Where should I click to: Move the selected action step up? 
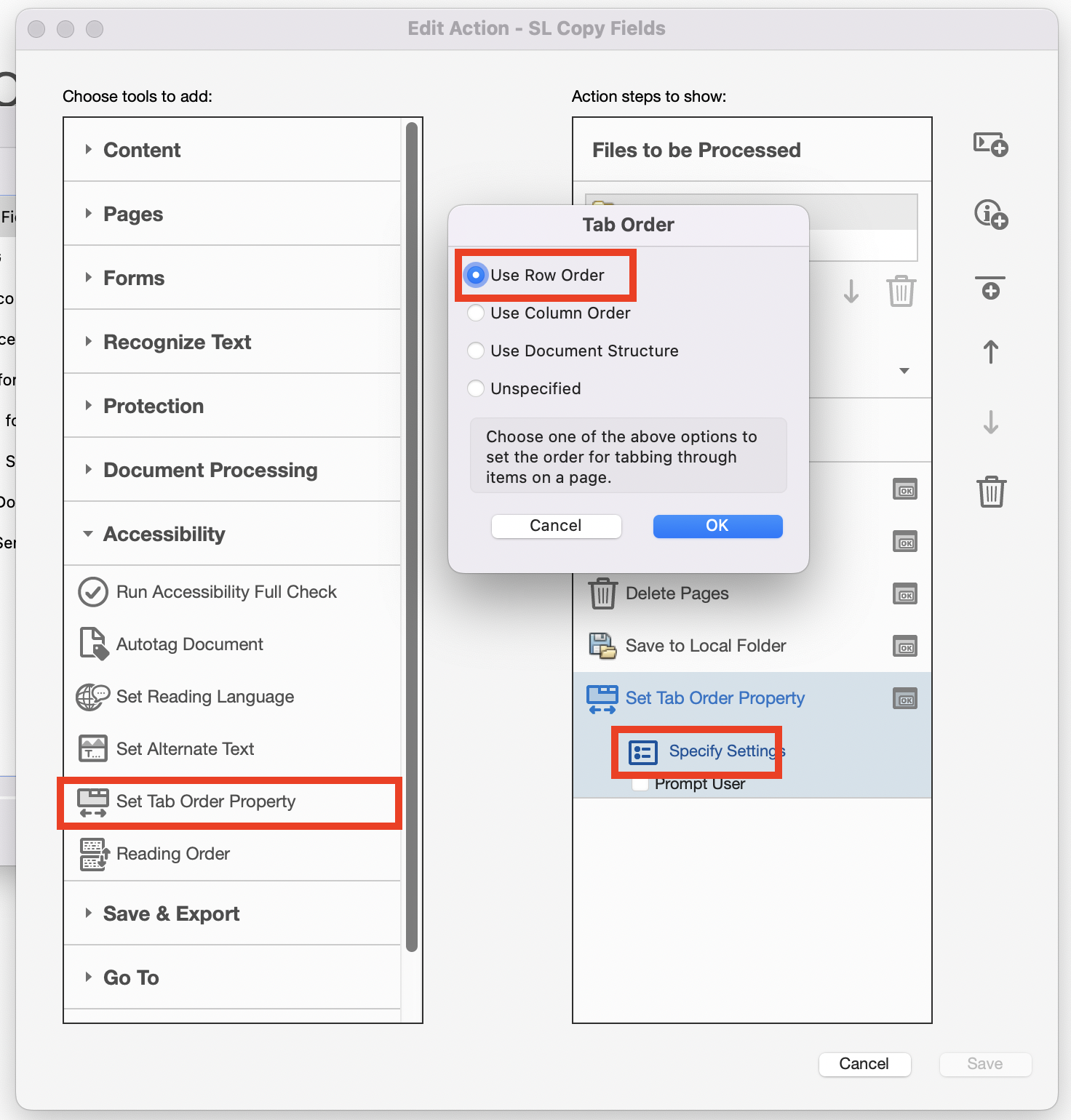pyautogui.click(x=990, y=352)
